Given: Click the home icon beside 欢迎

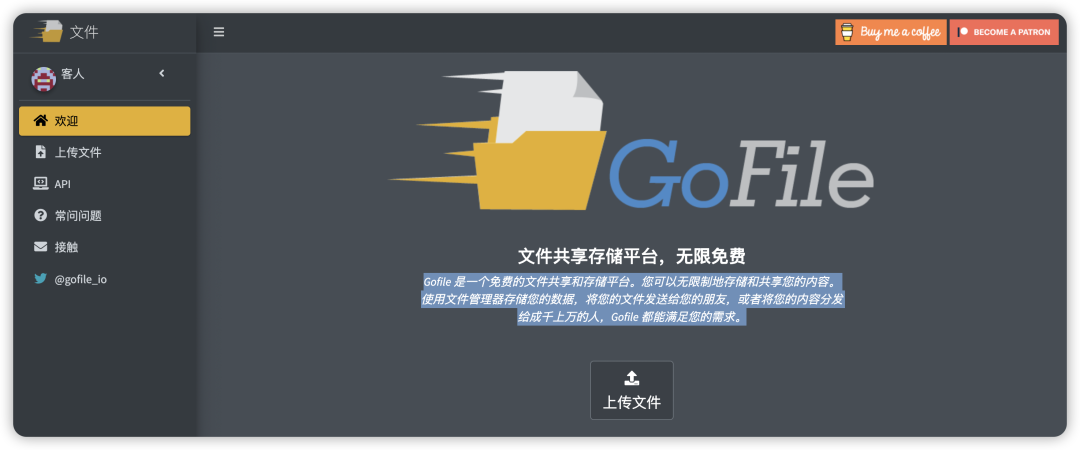Looking at the screenshot, I should pos(40,121).
